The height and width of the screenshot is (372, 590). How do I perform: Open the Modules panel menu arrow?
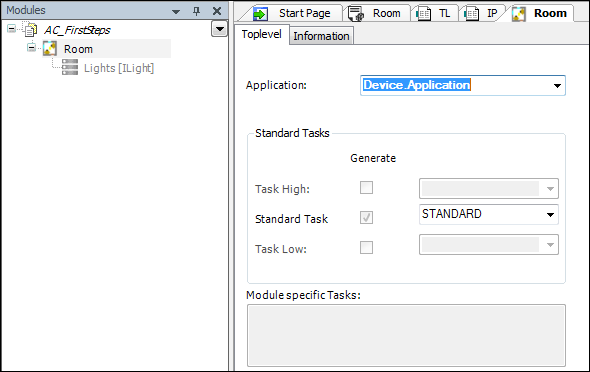[176, 12]
